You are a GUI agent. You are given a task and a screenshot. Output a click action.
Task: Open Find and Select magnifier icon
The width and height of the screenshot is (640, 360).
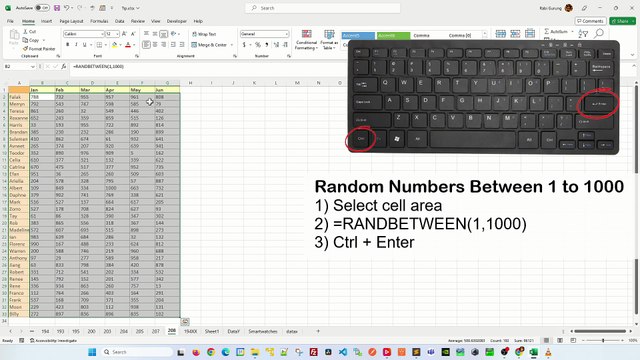pyautogui.click(x=599, y=33)
